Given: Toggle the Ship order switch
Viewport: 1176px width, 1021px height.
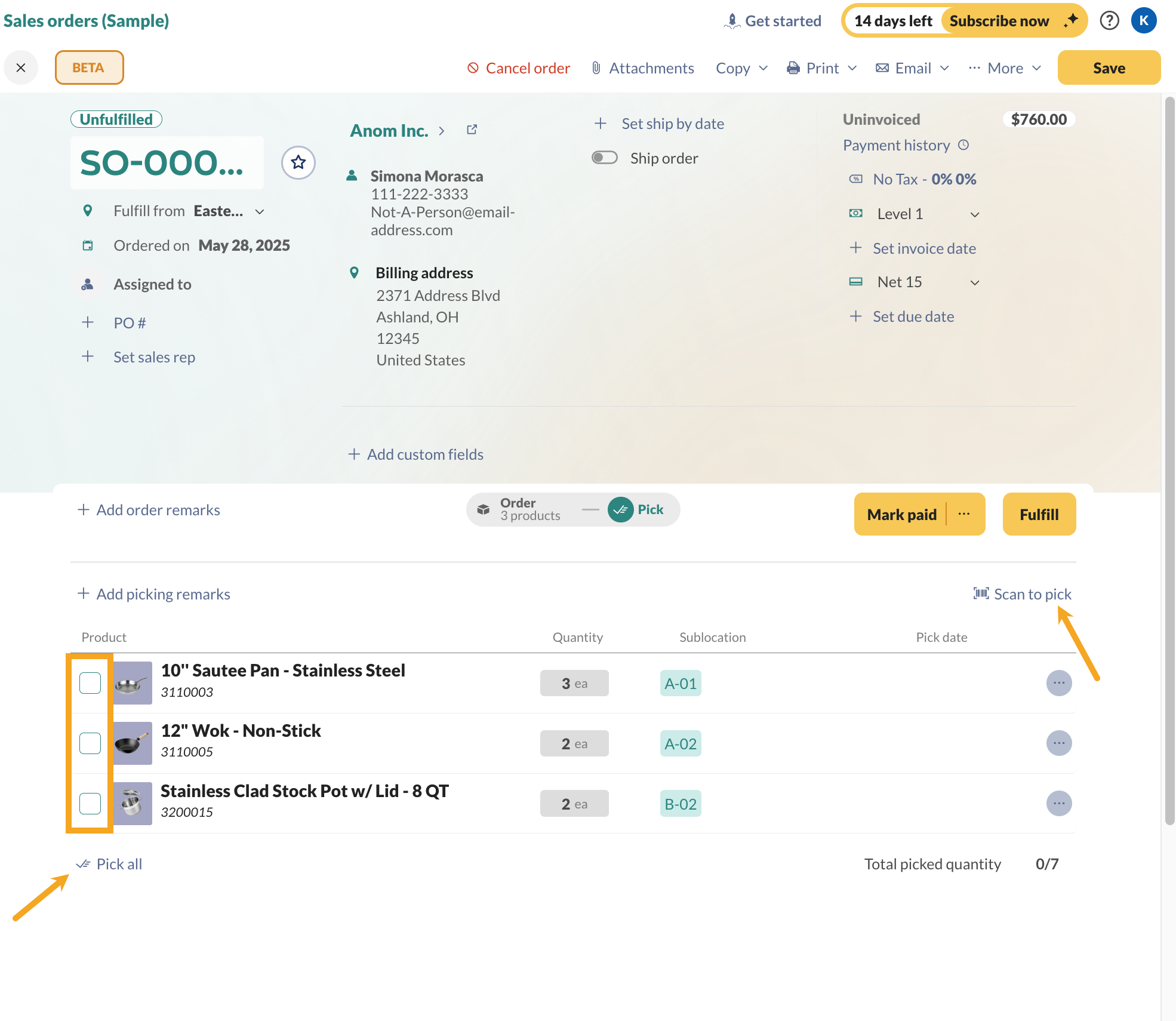Looking at the screenshot, I should point(604,158).
